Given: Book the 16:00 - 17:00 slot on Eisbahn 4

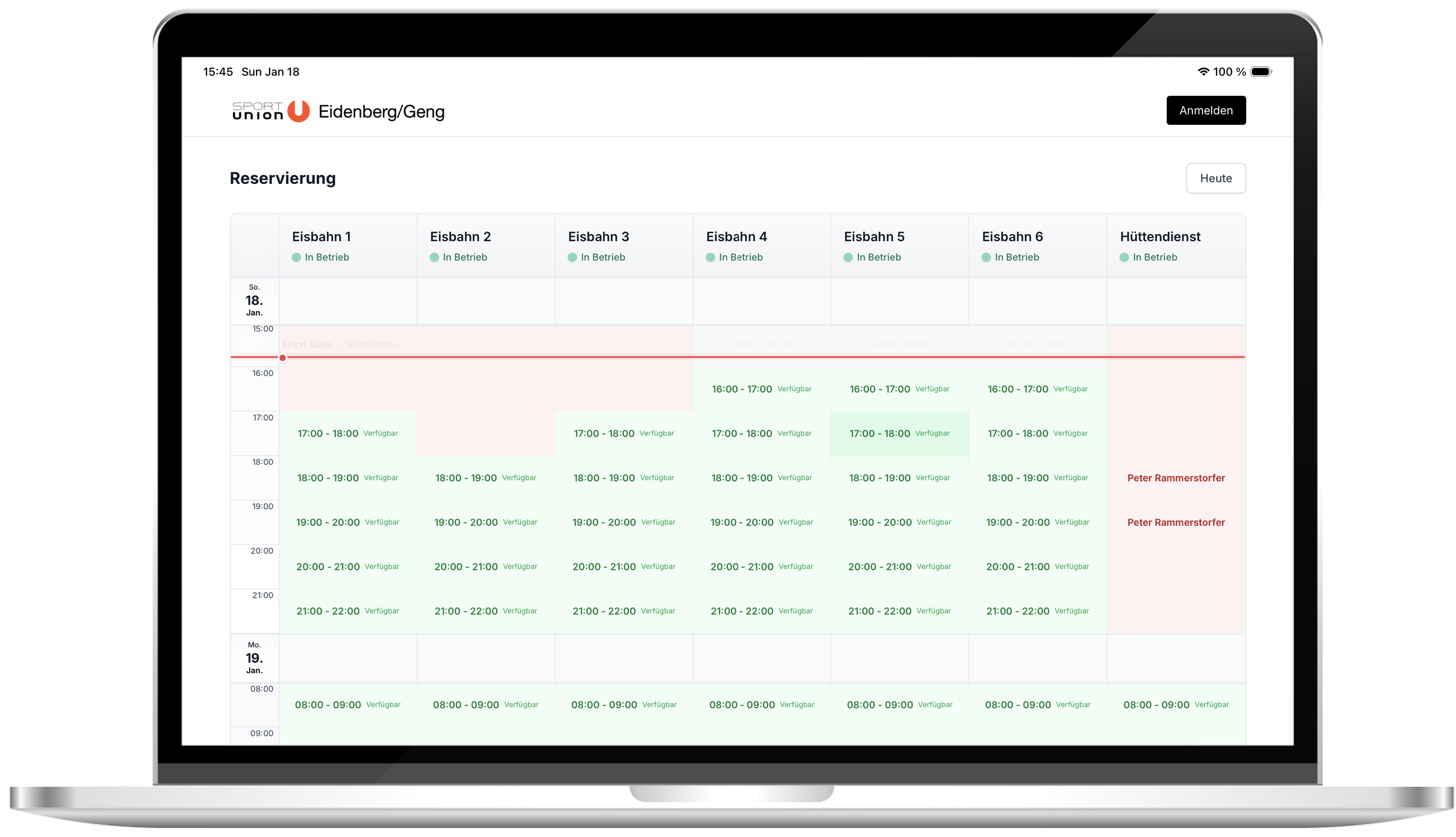Looking at the screenshot, I should pyautogui.click(x=761, y=389).
